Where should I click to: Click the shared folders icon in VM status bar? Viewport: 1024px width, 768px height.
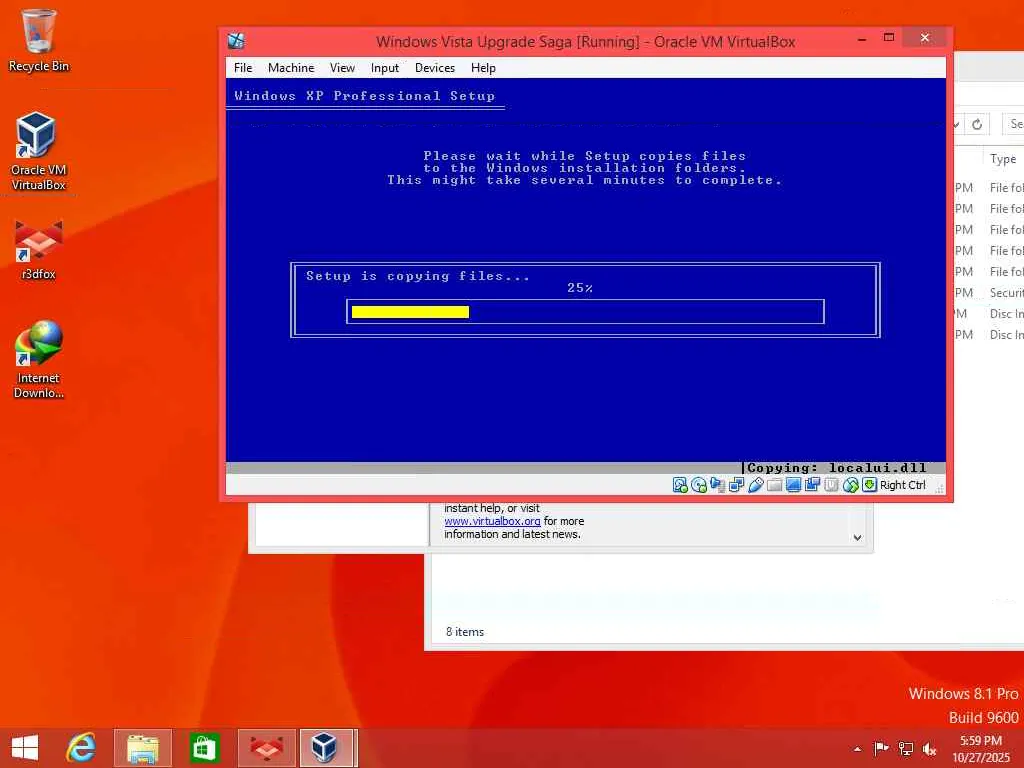point(775,485)
